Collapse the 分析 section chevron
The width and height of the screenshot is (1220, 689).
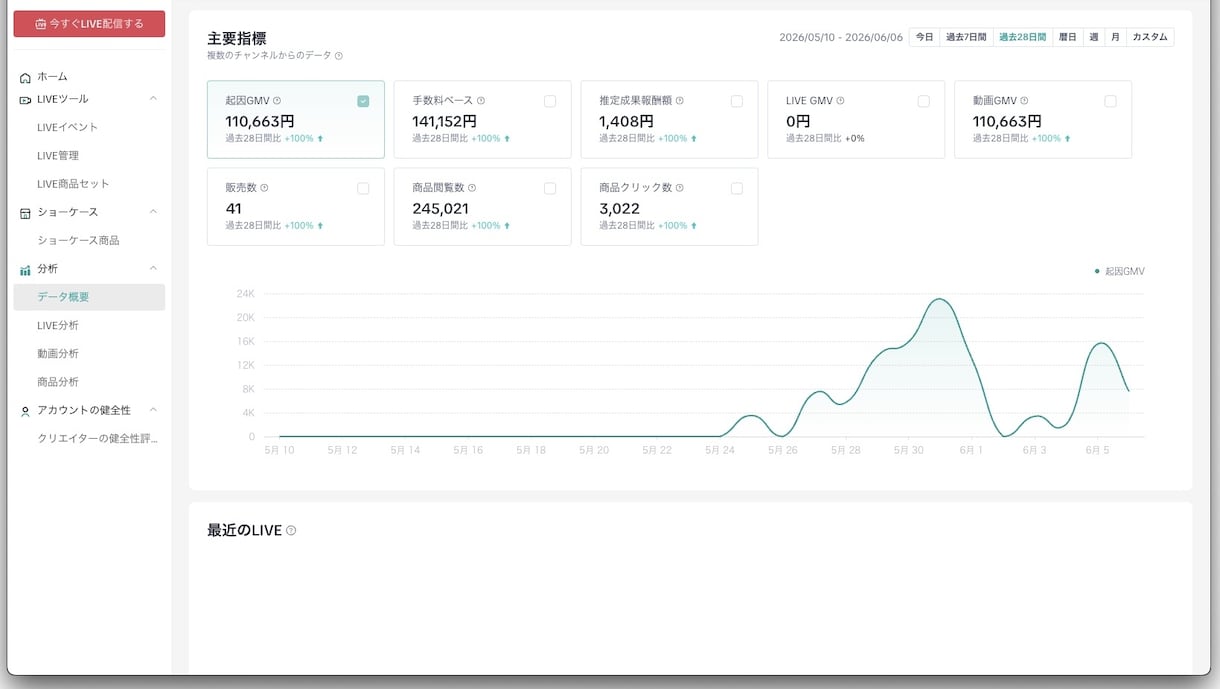pos(153,268)
